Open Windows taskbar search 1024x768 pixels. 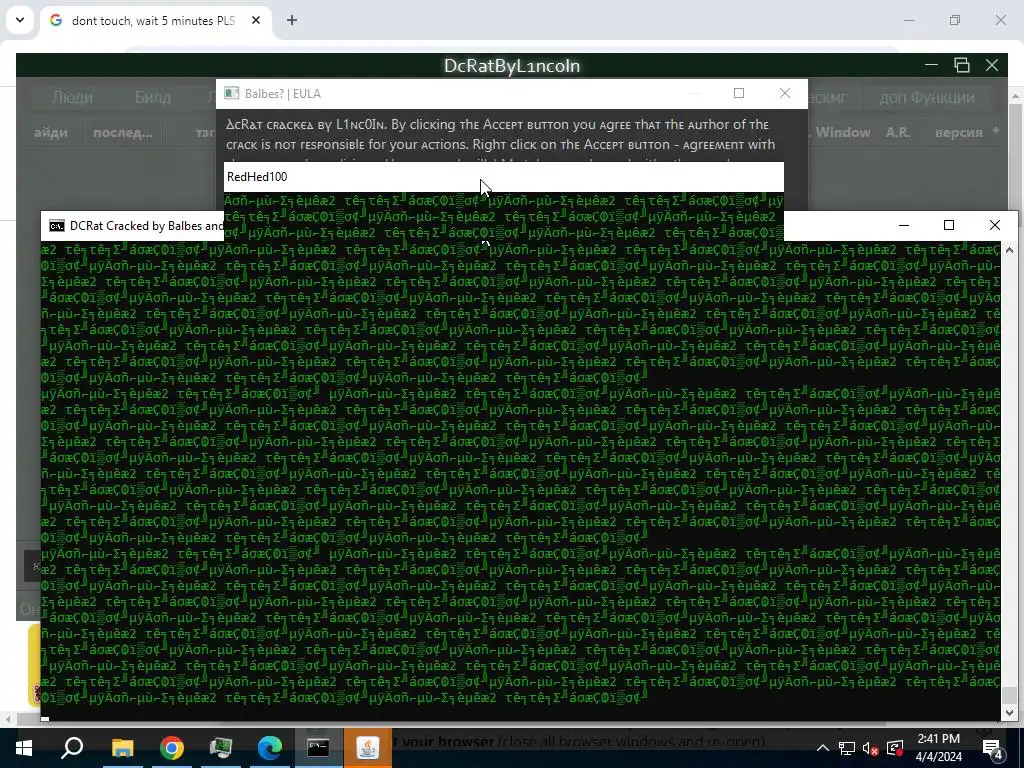(72, 748)
